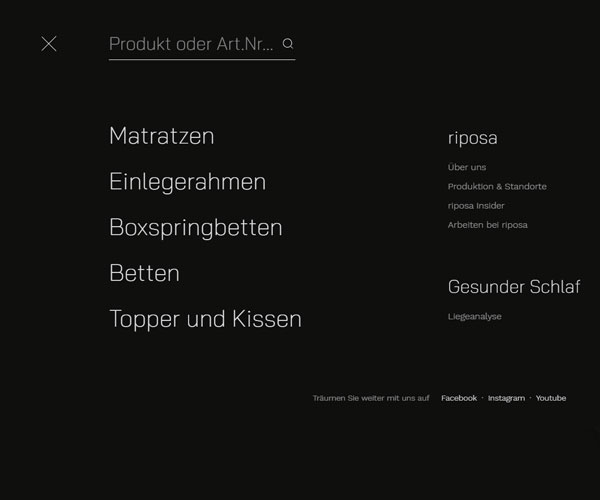Click the dot separator between Facebook and Instagram
This screenshot has height=500, width=600.
pyautogui.click(x=483, y=398)
